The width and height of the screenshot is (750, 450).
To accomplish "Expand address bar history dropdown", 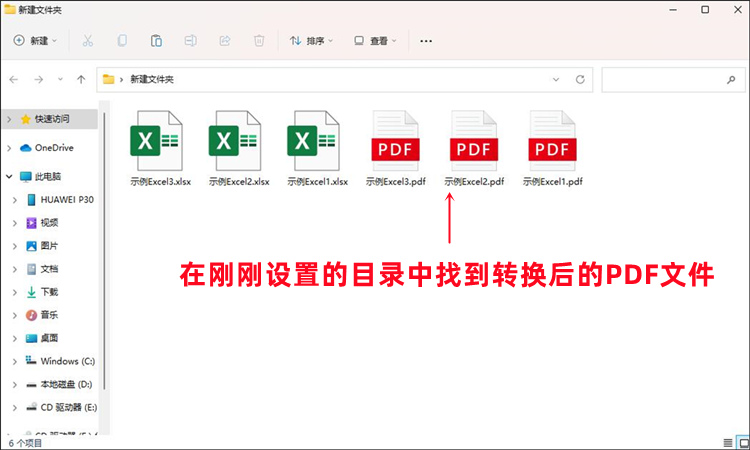I will click(556, 79).
